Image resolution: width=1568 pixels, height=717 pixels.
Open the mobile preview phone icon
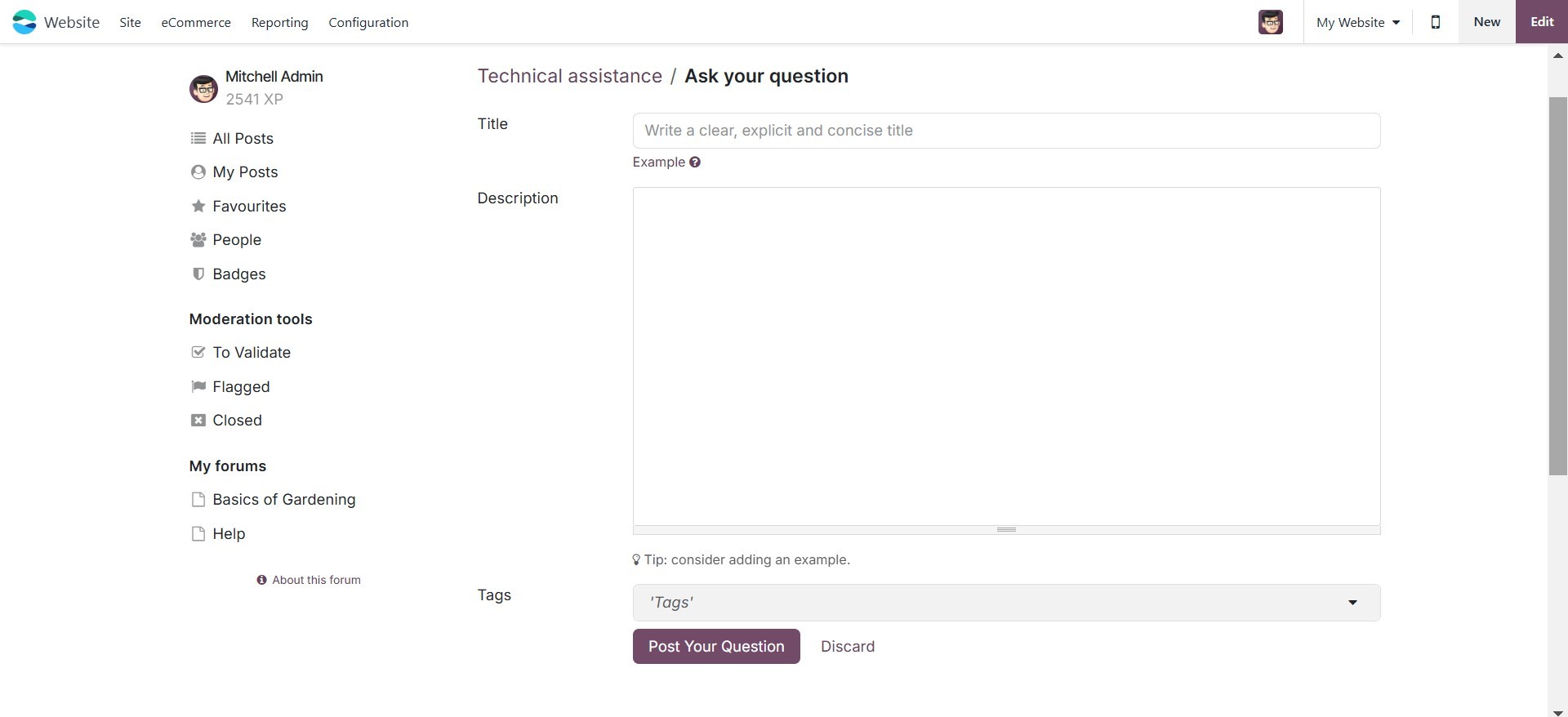coord(1435,22)
